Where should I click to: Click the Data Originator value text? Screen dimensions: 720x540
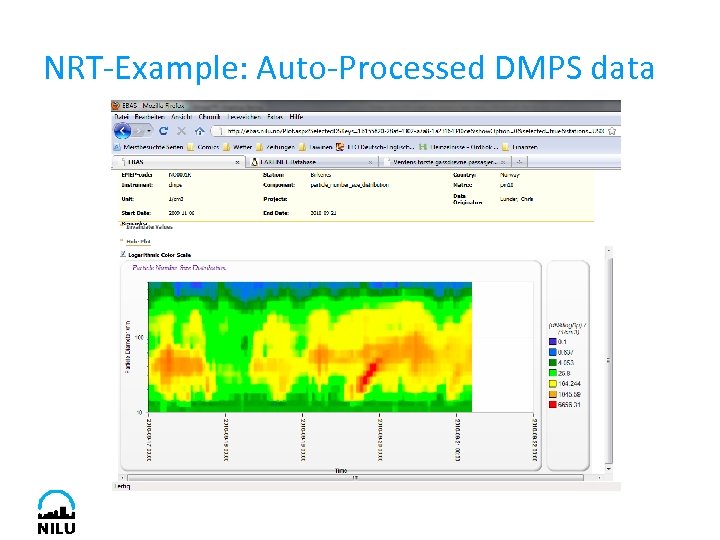tap(516, 199)
